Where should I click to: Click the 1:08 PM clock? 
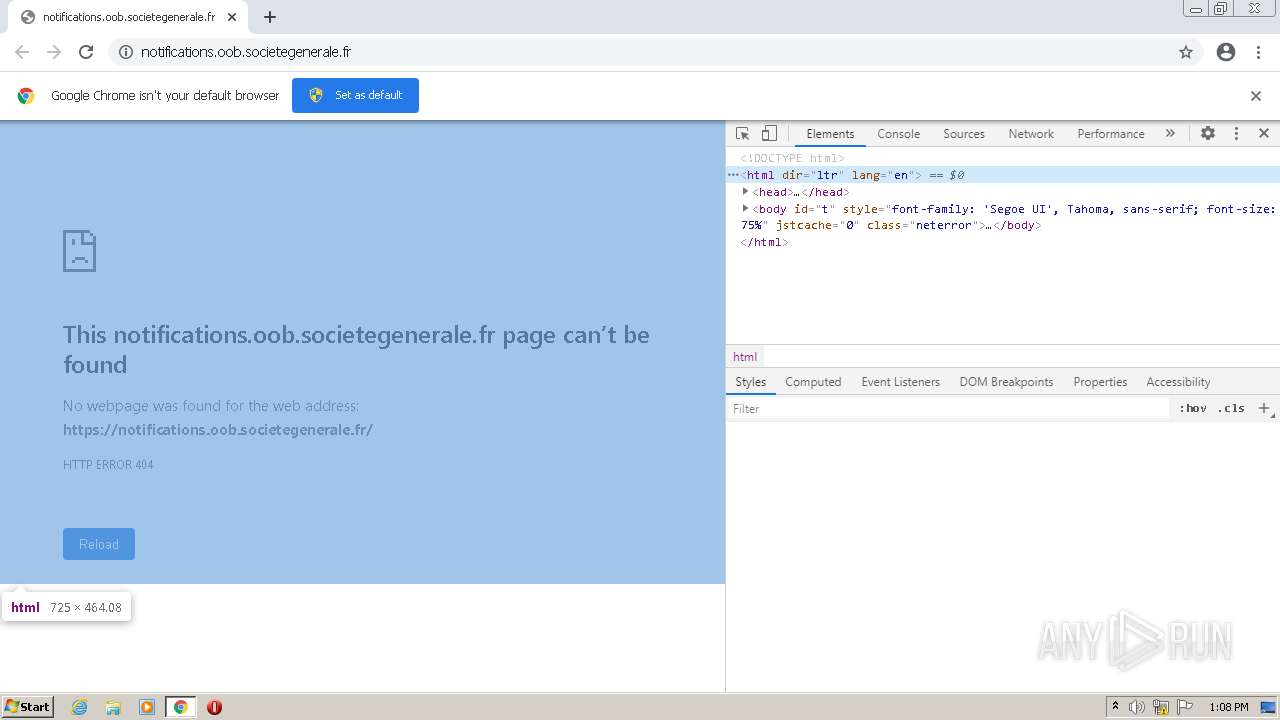(x=1228, y=707)
